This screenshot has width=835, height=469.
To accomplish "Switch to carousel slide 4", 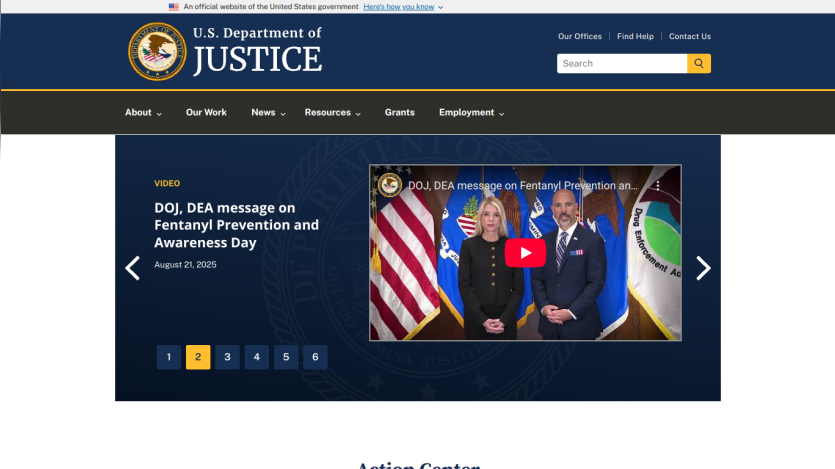I will pos(257,357).
